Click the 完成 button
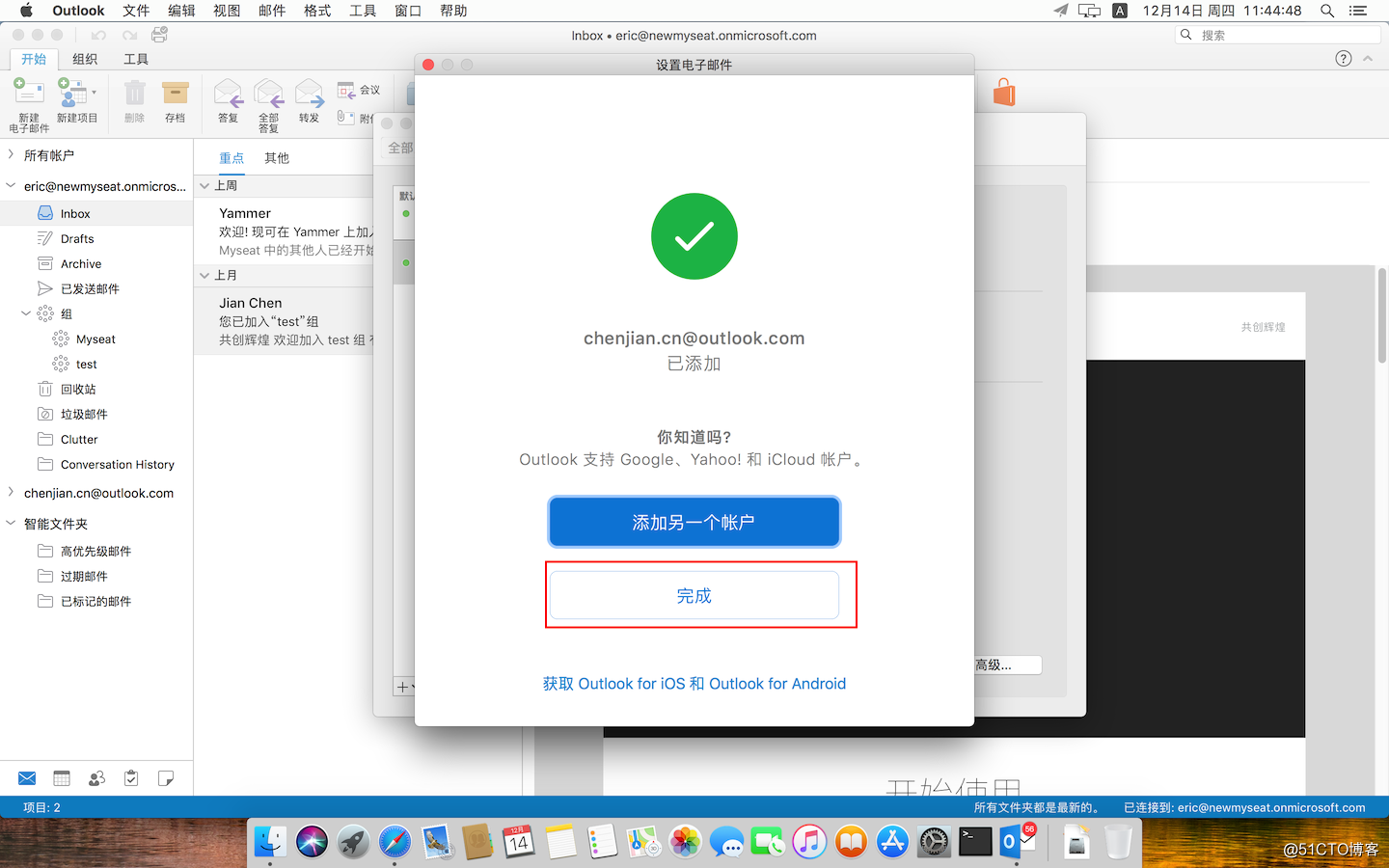Viewport: 1389px width, 868px height. [x=694, y=595]
